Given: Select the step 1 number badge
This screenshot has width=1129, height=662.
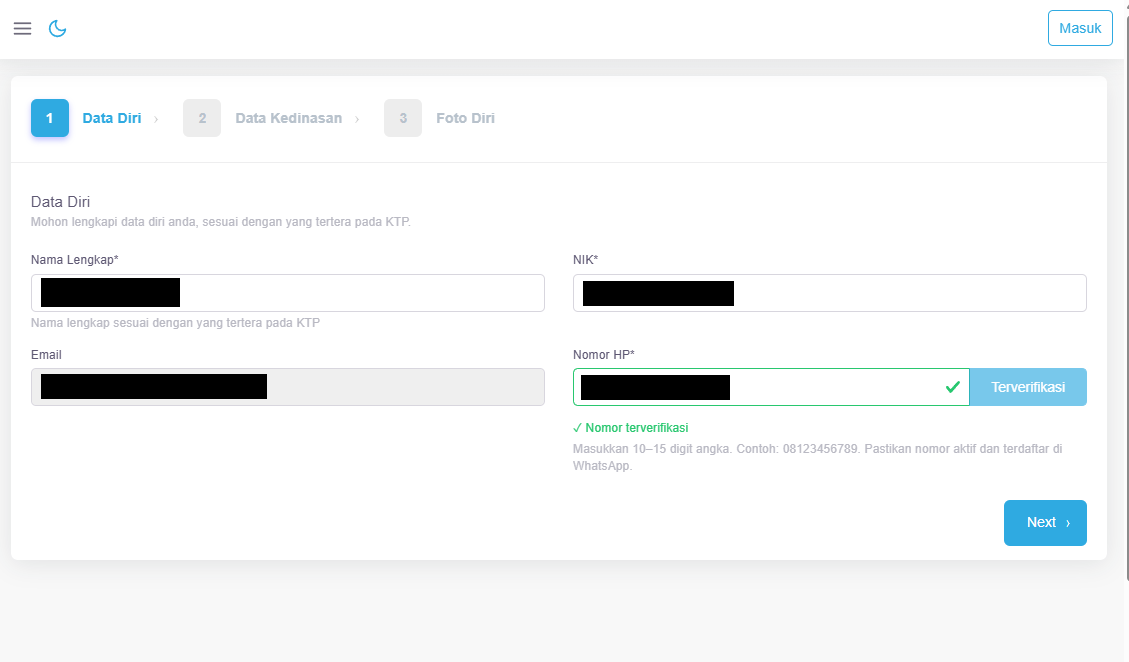Looking at the screenshot, I should coord(50,118).
